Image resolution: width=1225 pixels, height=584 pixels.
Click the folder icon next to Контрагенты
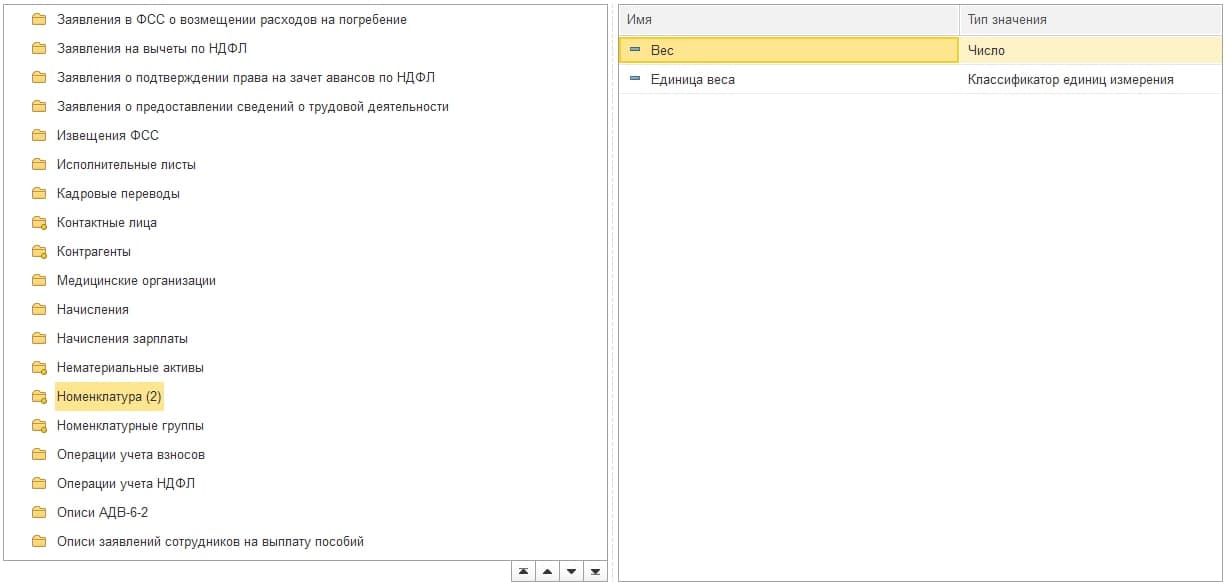tap(39, 252)
